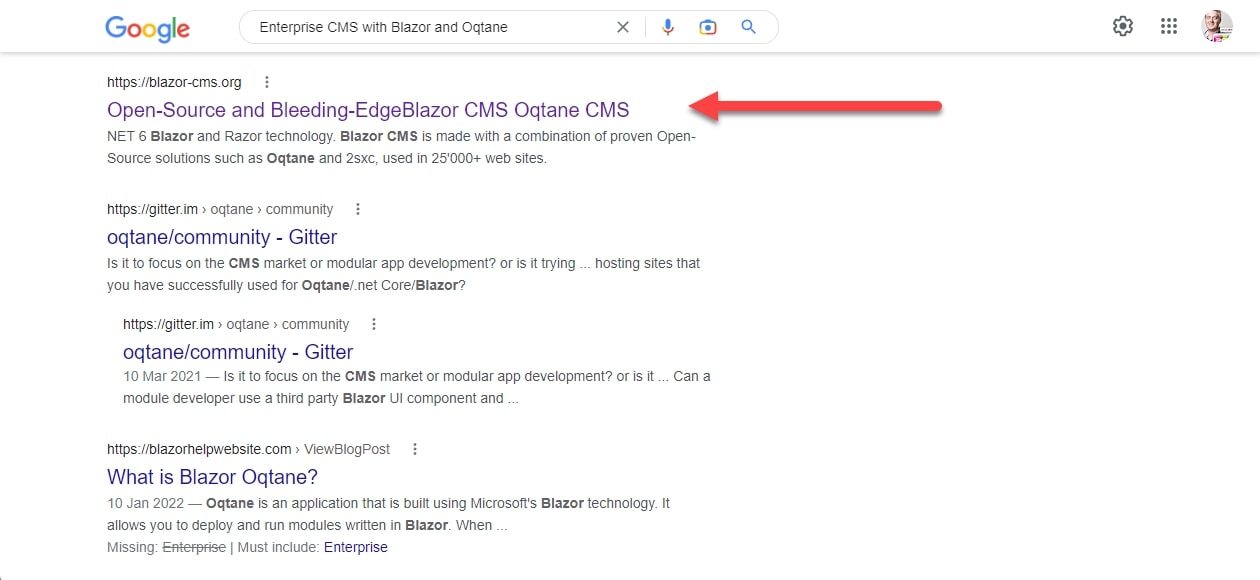This screenshot has width=1260, height=580.
Task: Open the 'What is Blazor Oqtane?' result
Action: pyautogui.click(x=212, y=477)
